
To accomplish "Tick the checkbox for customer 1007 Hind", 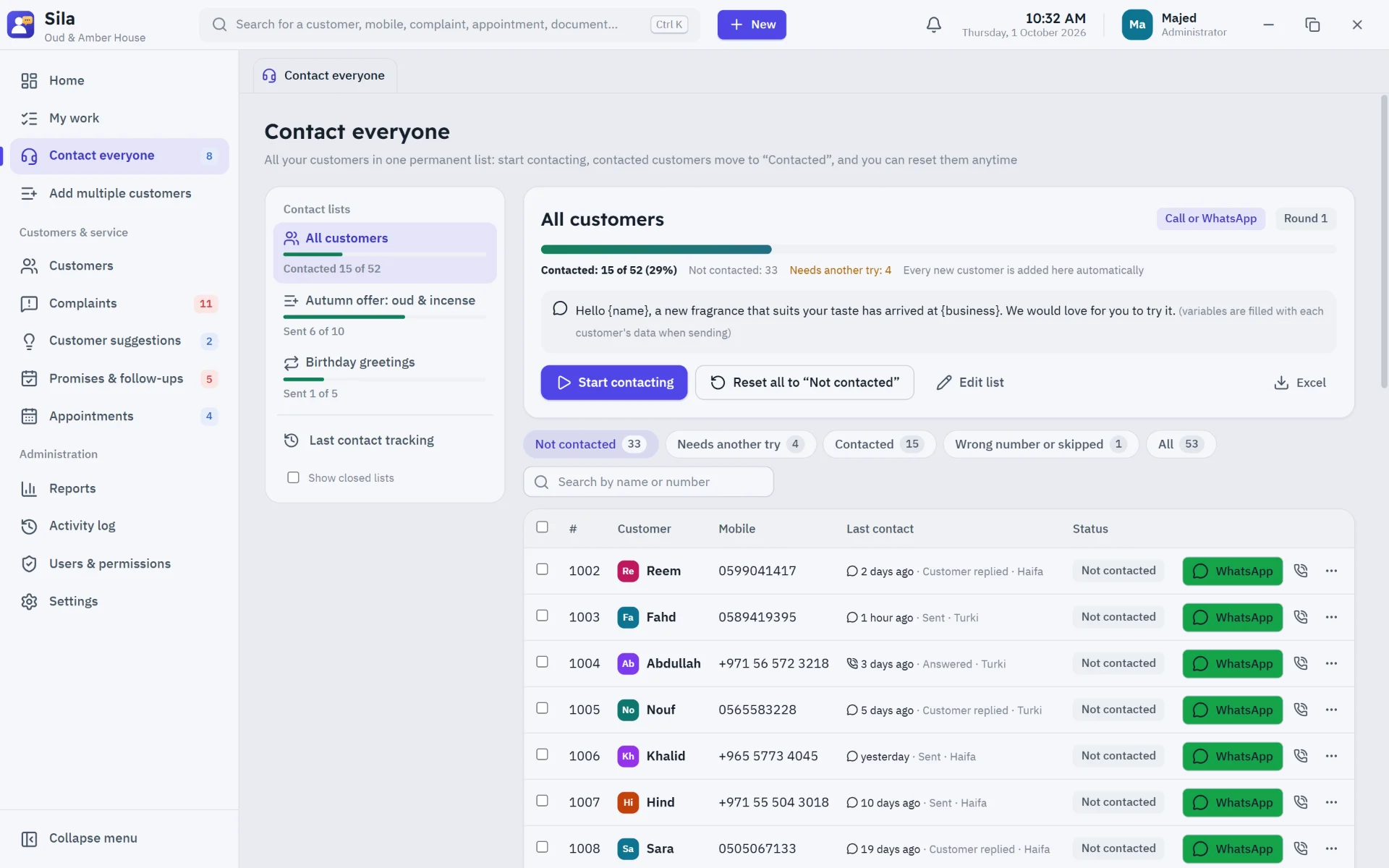I will pyautogui.click(x=542, y=801).
